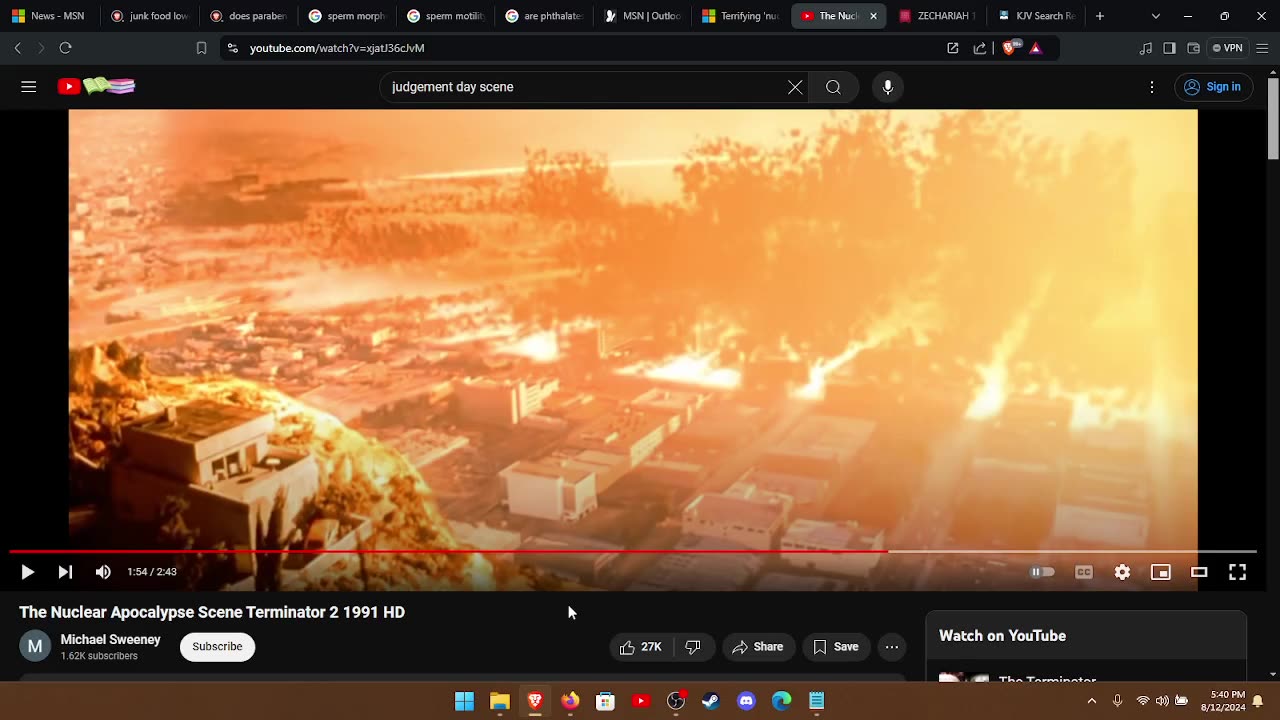Open the player settings gear
Screen dimensions: 1280x720
(x=1122, y=572)
